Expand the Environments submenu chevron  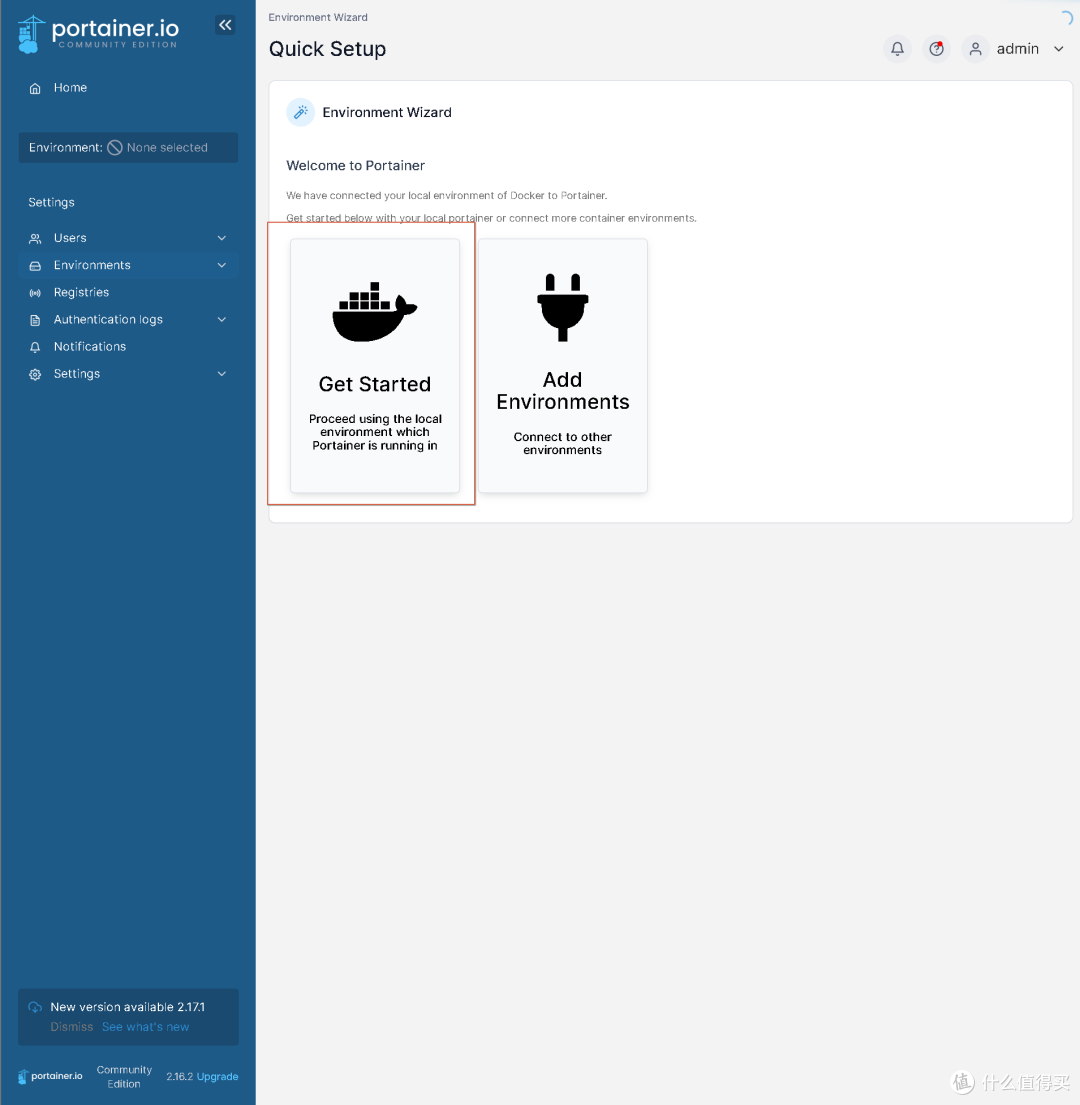pos(222,265)
